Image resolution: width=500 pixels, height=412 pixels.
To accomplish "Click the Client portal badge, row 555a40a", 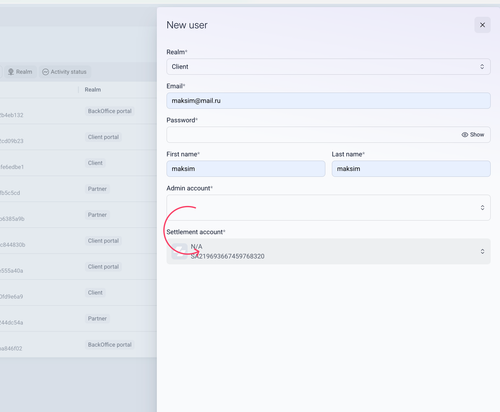I will point(103,267).
